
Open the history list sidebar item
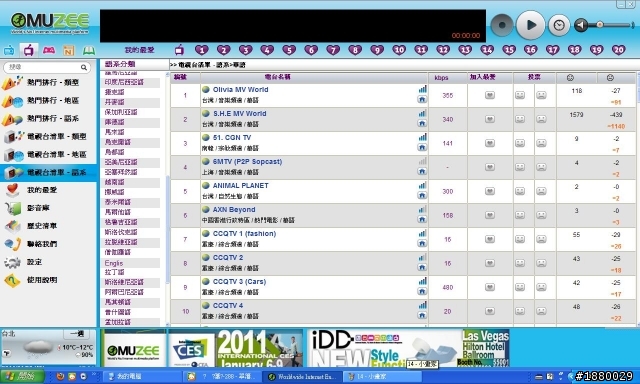click(x=48, y=226)
